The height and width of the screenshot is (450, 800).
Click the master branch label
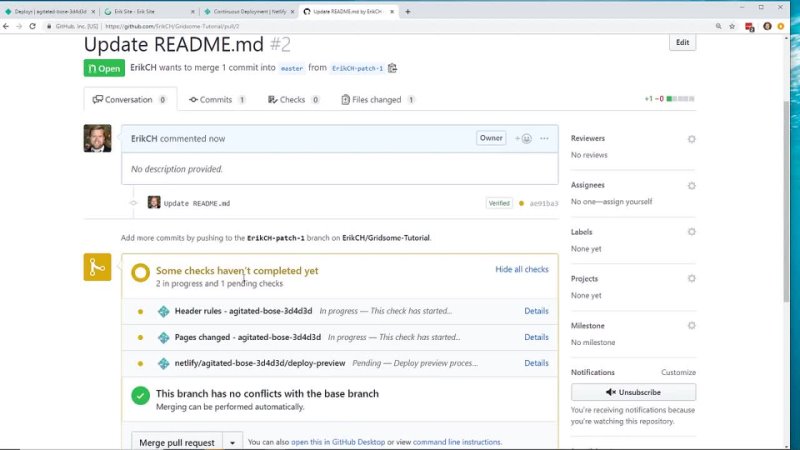click(x=292, y=68)
